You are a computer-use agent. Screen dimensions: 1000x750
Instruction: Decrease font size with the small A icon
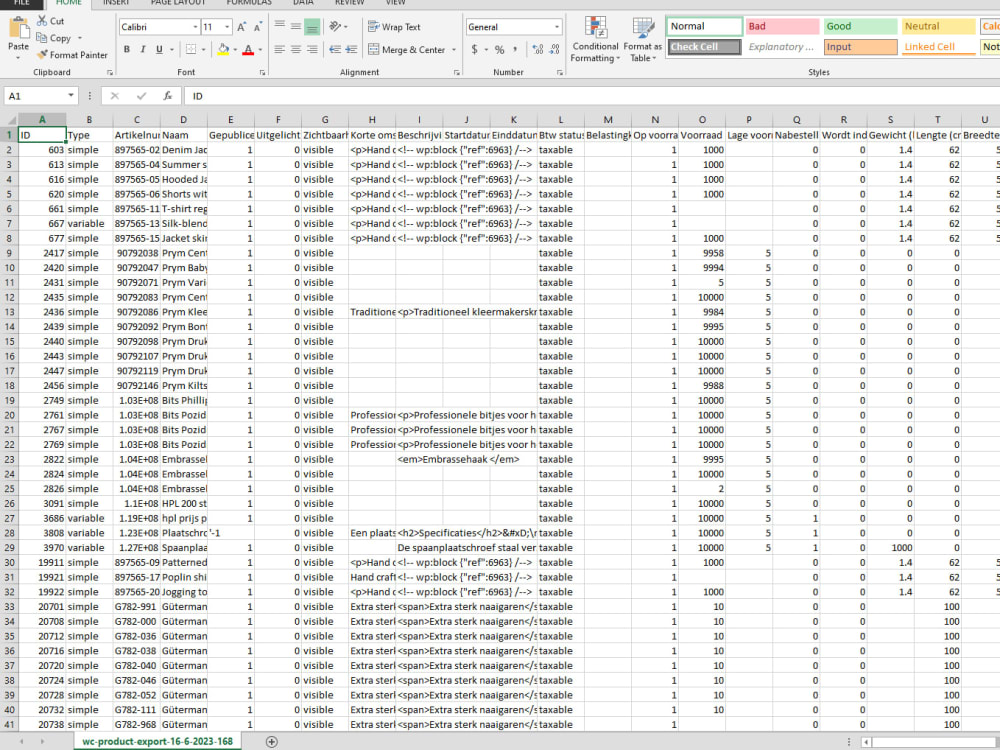pos(258,27)
